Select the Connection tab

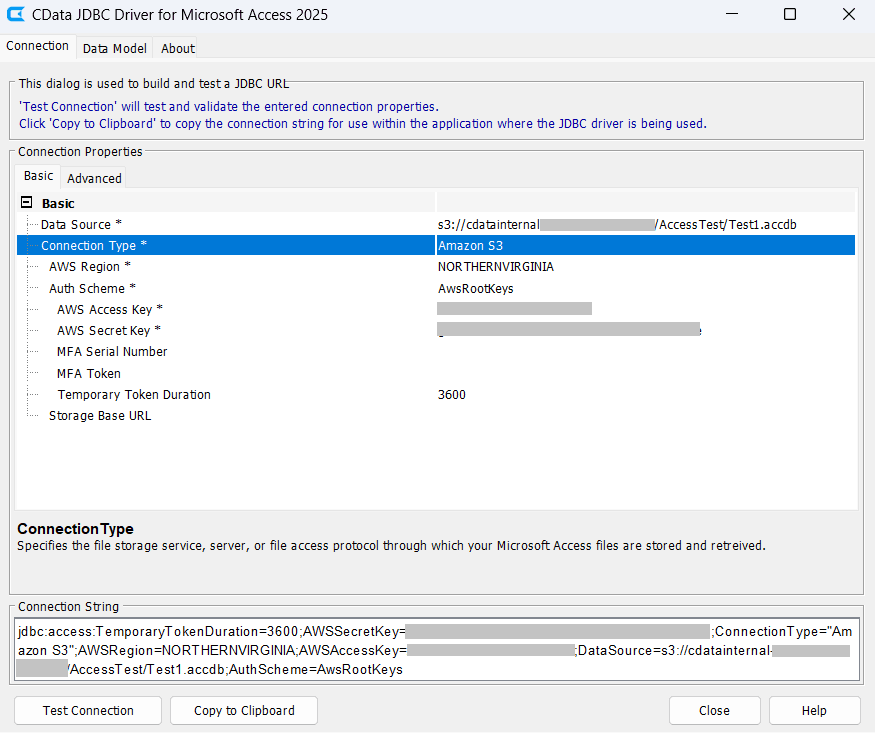coord(38,46)
